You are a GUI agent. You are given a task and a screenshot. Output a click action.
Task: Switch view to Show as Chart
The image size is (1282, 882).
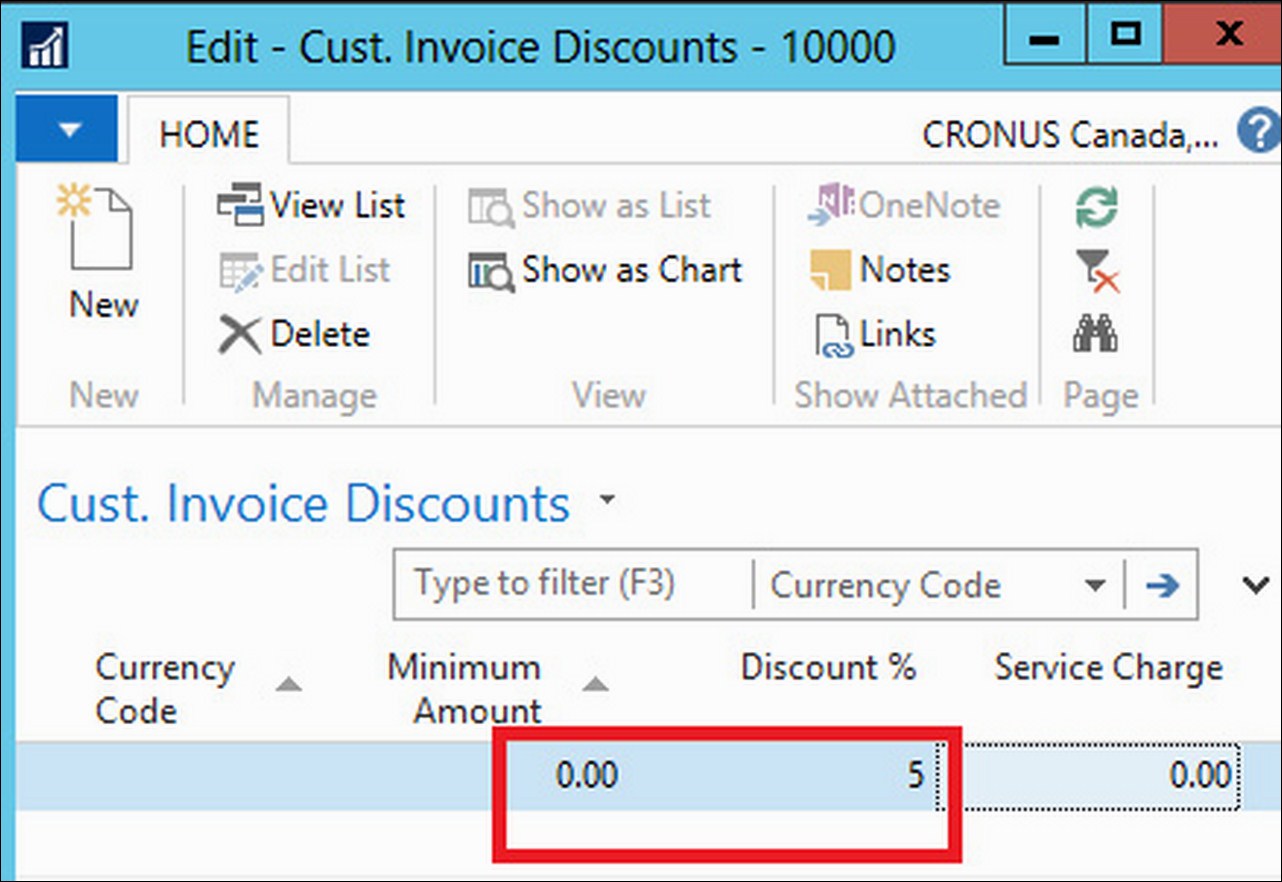pos(605,270)
